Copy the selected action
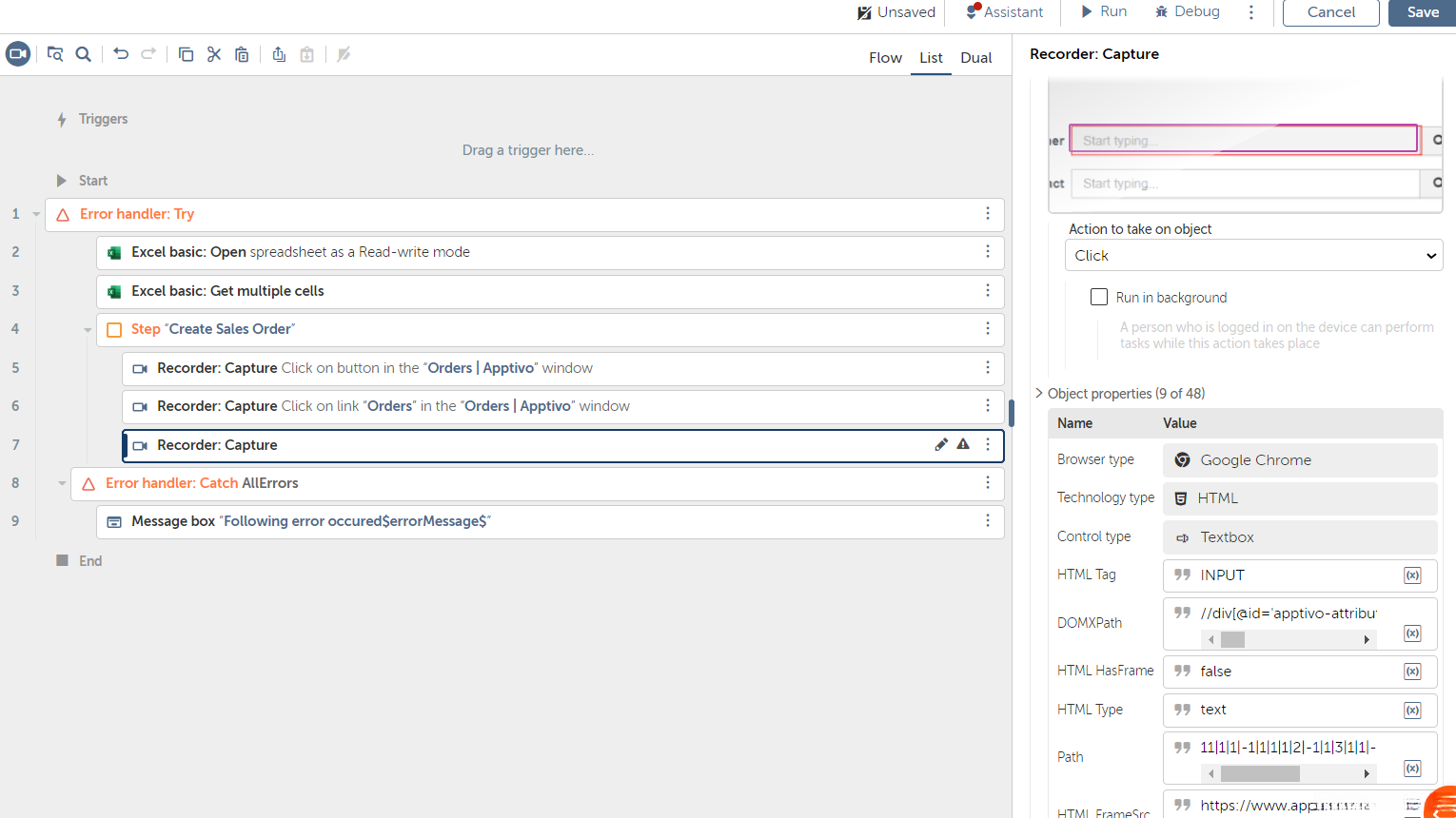1456x818 pixels. (x=187, y=54)
